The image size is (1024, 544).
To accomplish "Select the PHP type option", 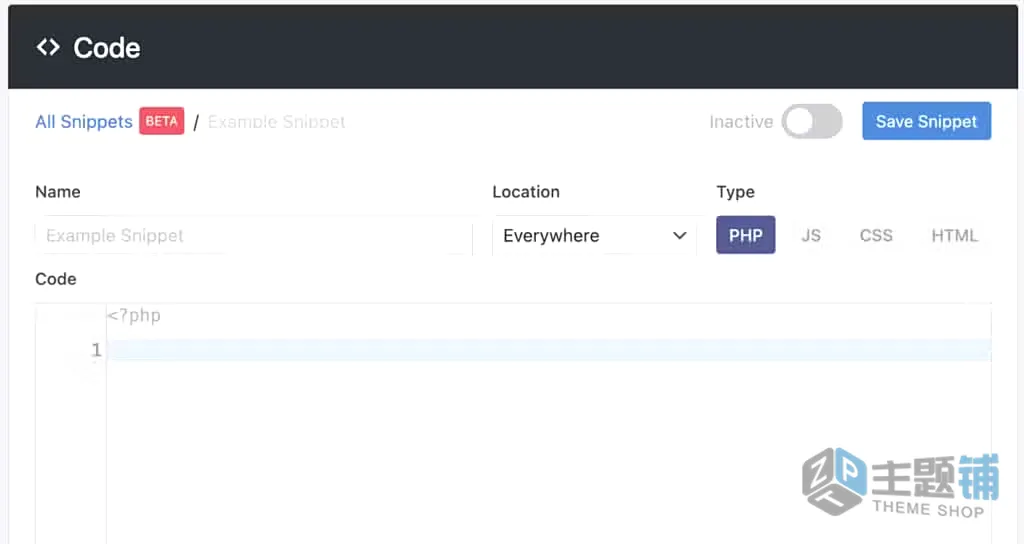I will pos(745,235).
